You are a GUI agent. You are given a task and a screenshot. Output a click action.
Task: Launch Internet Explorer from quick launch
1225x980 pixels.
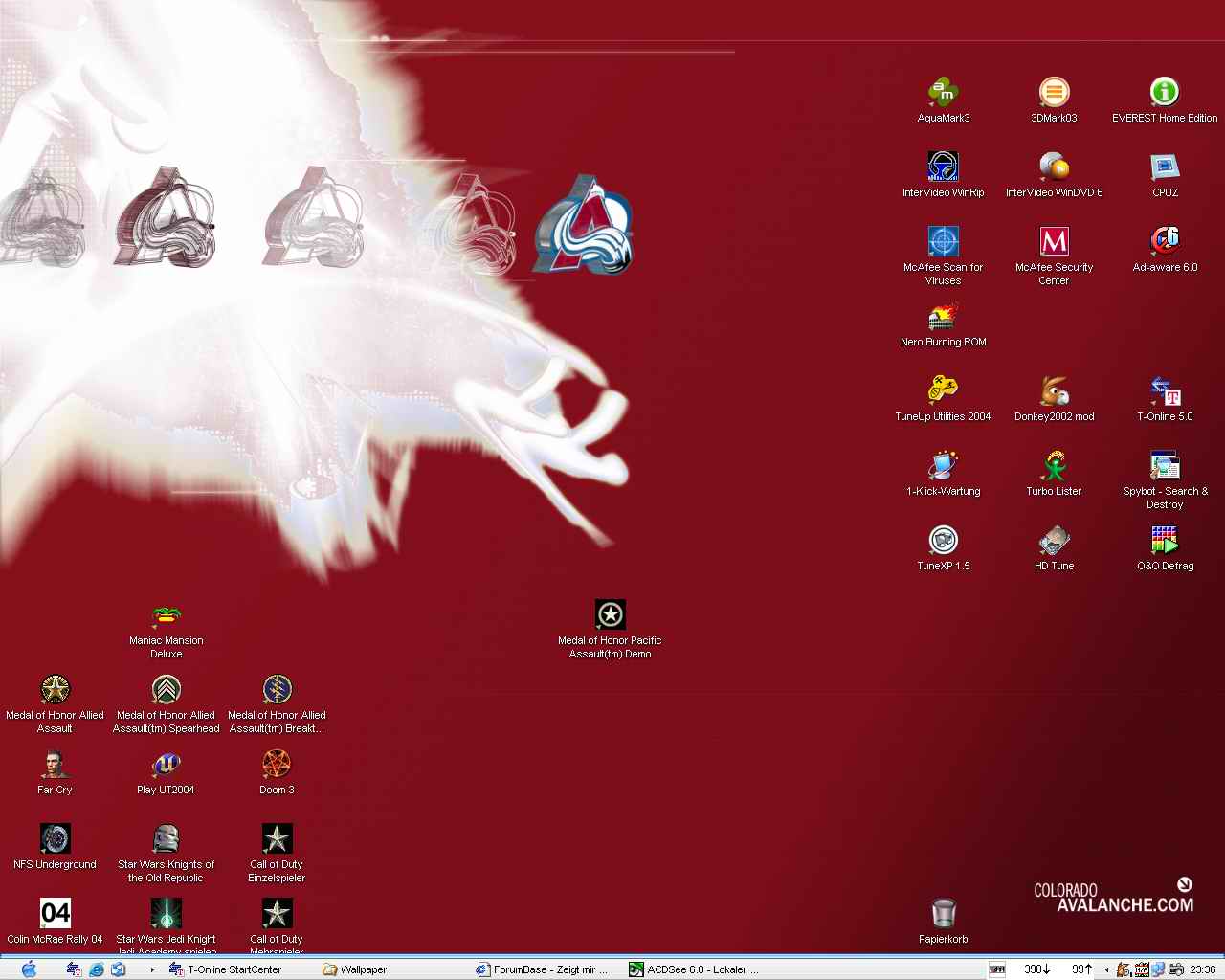coord(96,969)
